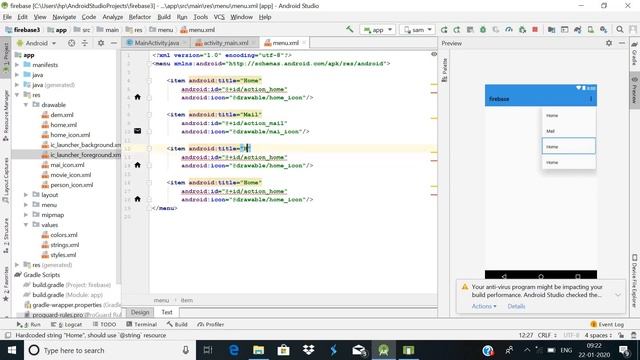640x360 pixels.
Task: Open the Build menu
Action: [x=164, y=17]
